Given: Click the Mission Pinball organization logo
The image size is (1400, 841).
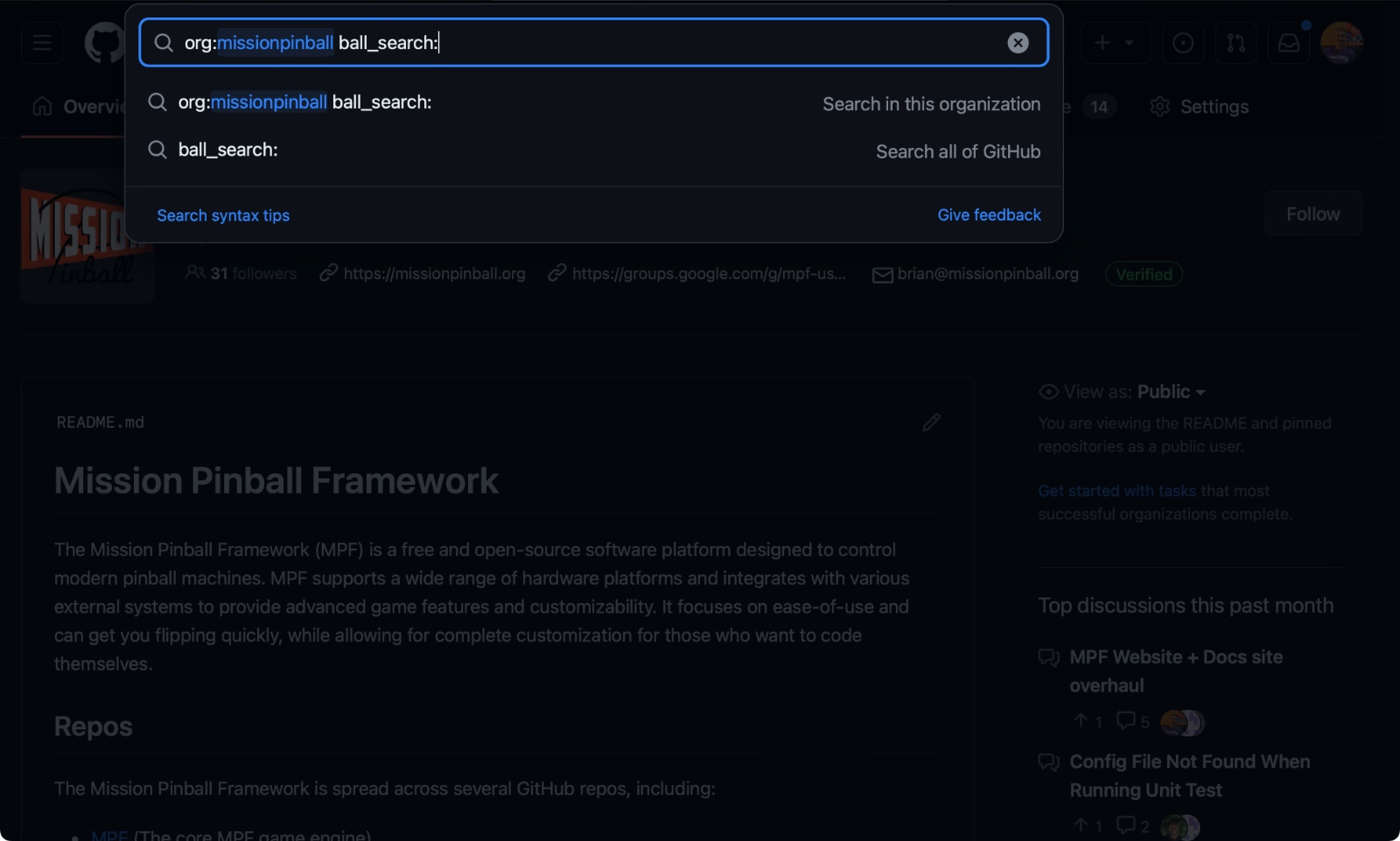Looking at the screenshot, I should click(87, 236).
